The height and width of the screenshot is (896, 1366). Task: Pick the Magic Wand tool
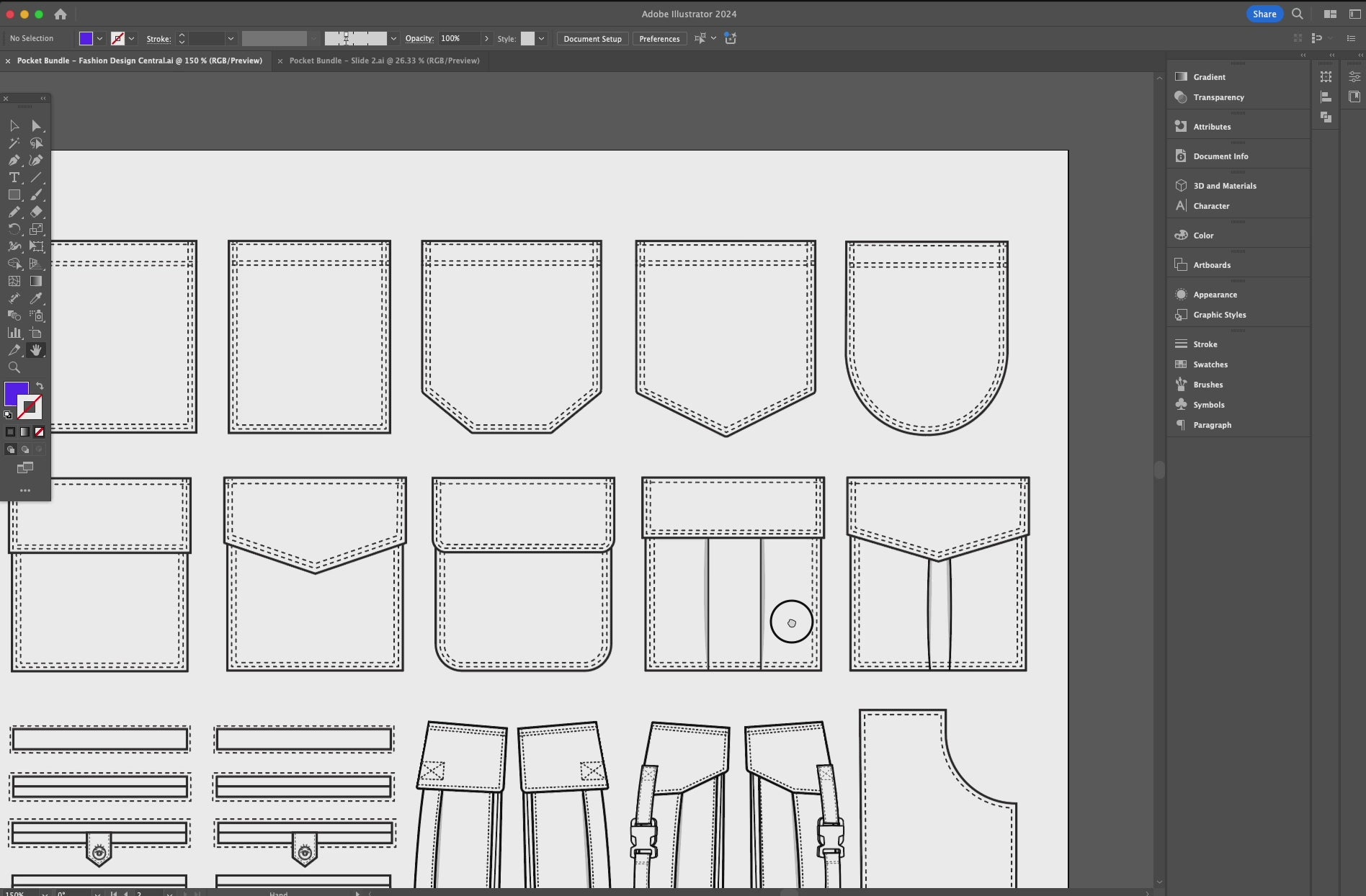[x=14, y=143]
